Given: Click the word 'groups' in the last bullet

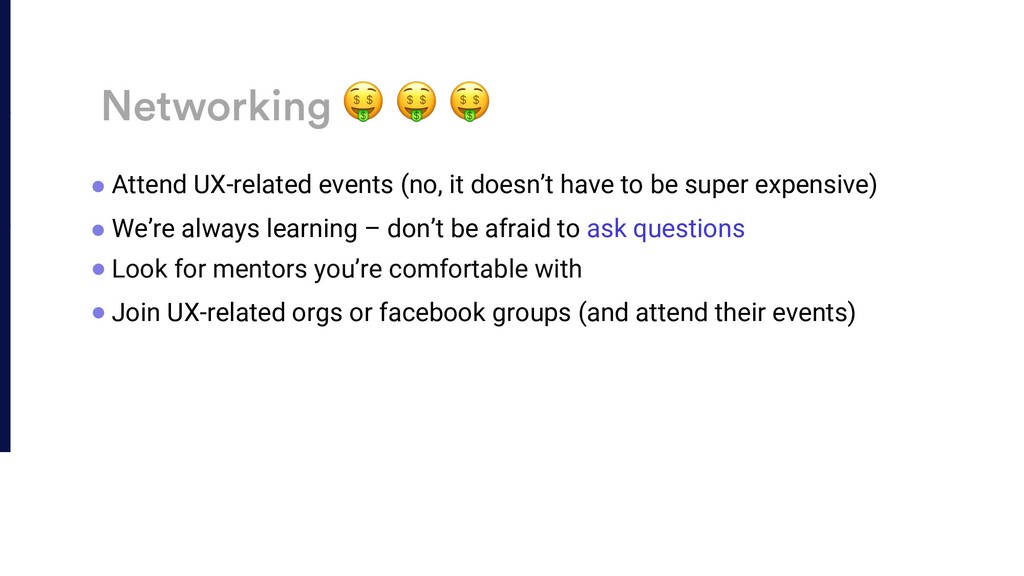Looking at the screenshot, I should pyautogui.click(x=532, y=313).
